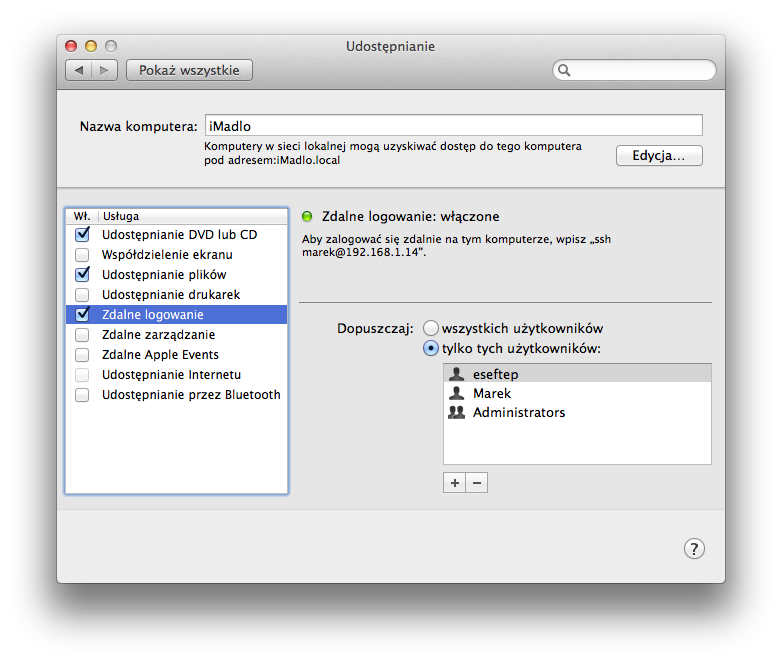Remove a user with the minus button
Screen dimensions: 782x662
point(477,483)
